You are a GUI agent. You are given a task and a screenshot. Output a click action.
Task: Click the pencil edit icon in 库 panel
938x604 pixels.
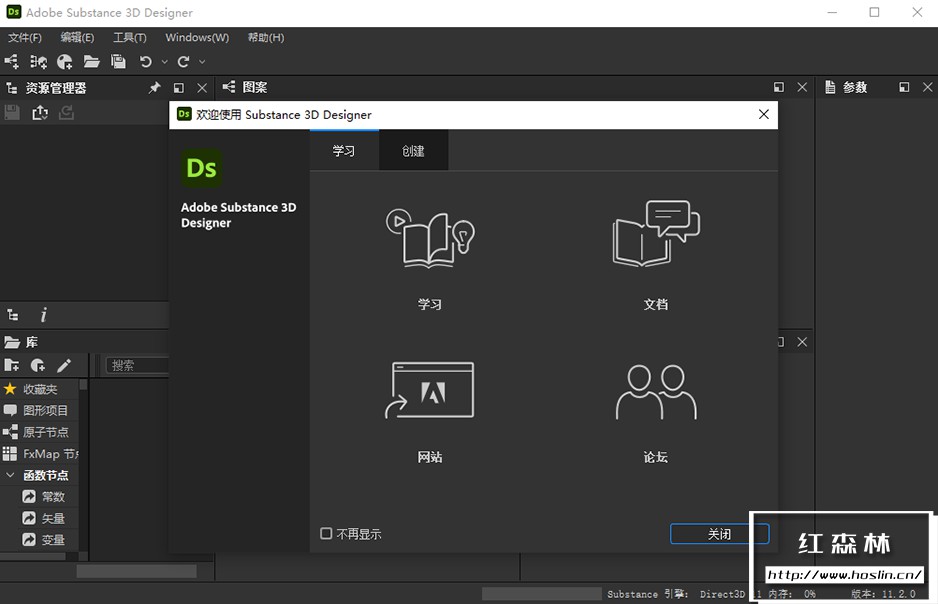pos(64,366)
